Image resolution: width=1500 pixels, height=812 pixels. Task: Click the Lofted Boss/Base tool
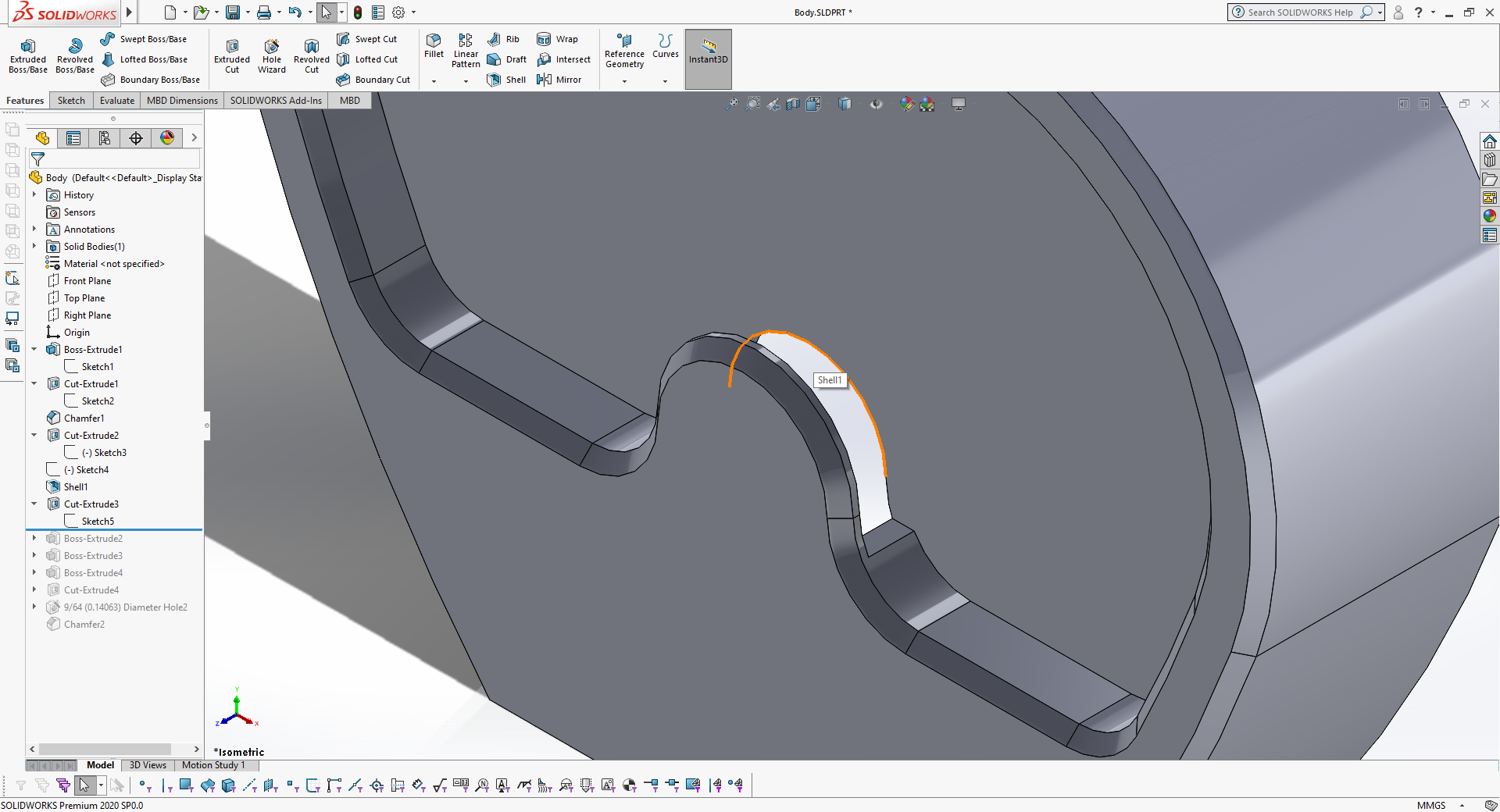[144, 59]
